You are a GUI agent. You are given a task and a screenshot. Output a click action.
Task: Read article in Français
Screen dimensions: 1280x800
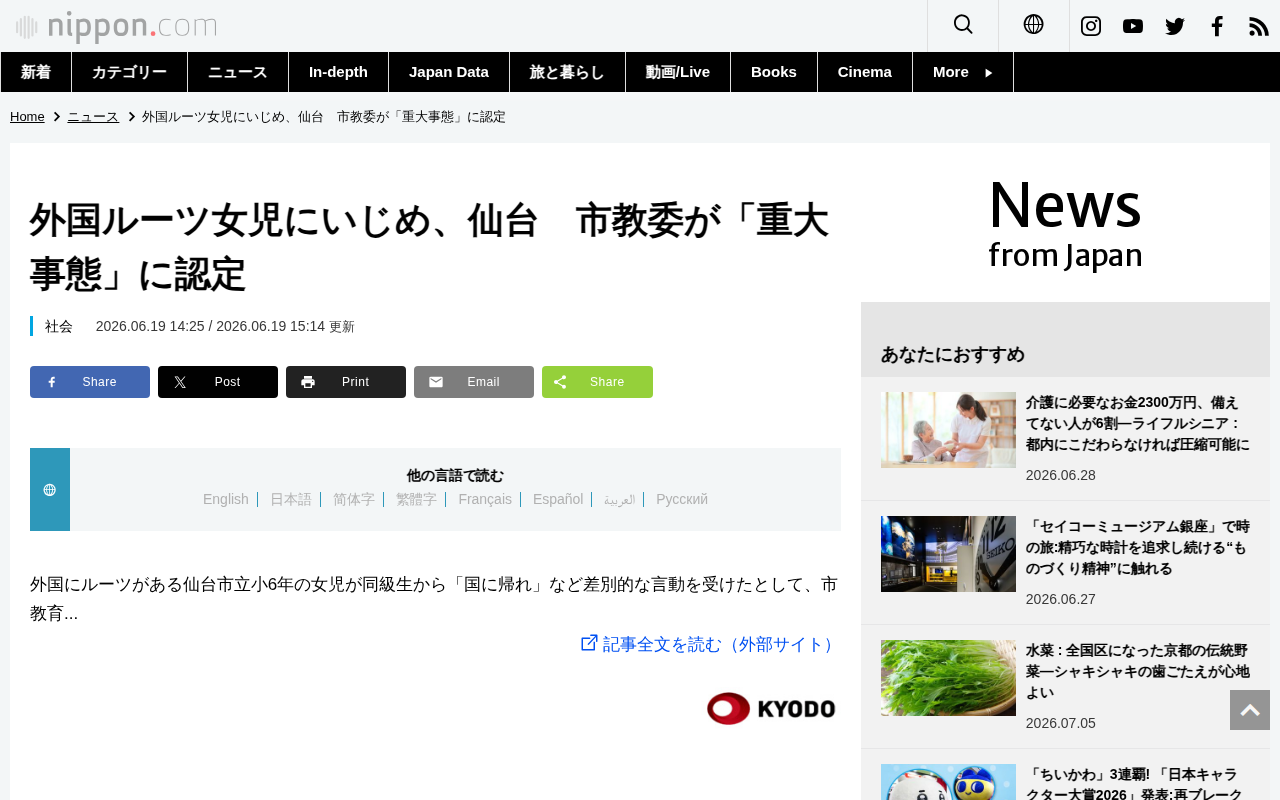coord(485,499)
